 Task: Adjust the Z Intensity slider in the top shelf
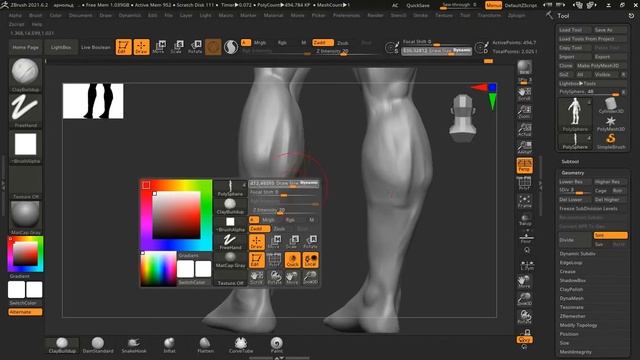pos(344,51)
